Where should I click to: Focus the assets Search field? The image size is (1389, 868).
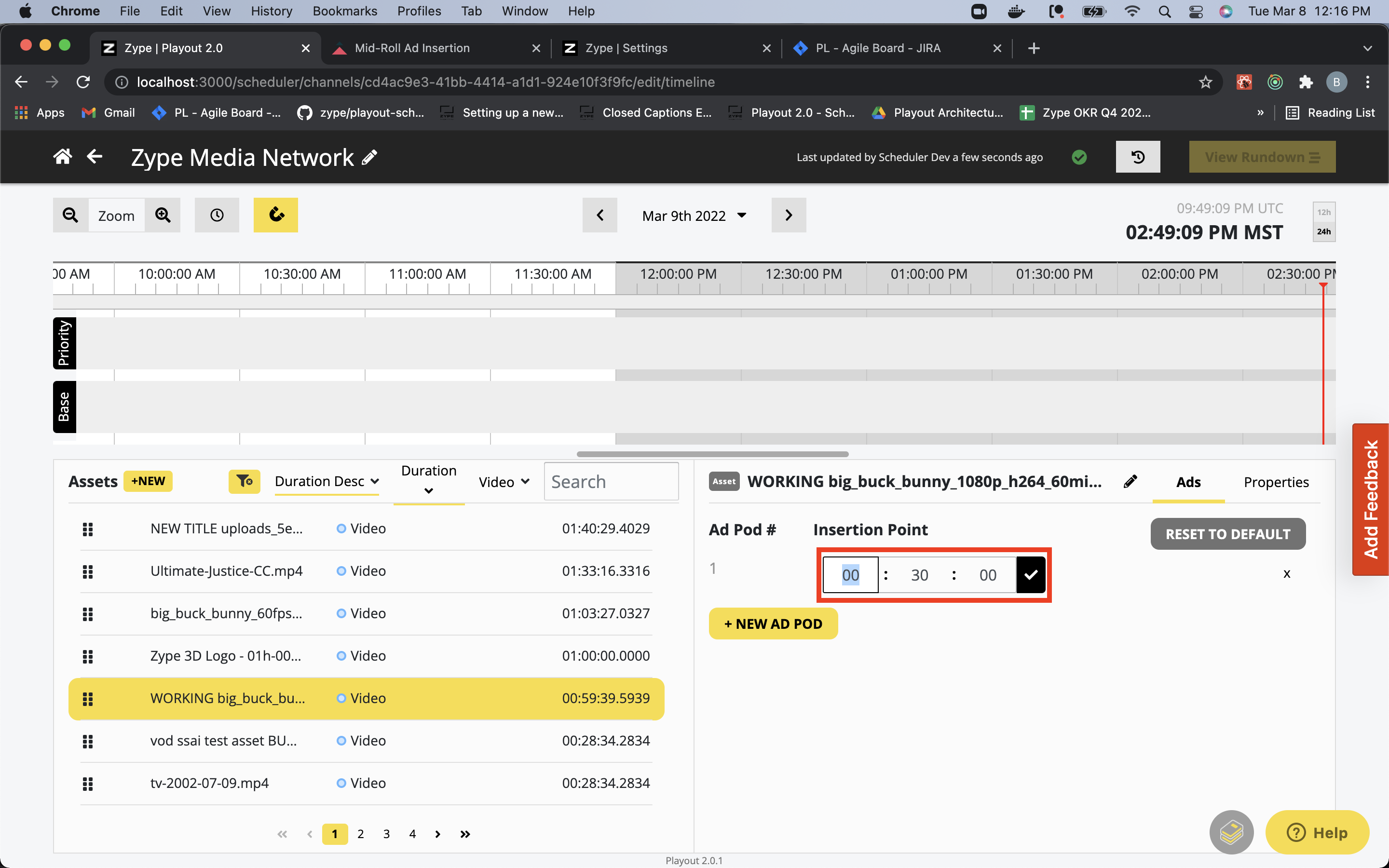click(611, 482)
